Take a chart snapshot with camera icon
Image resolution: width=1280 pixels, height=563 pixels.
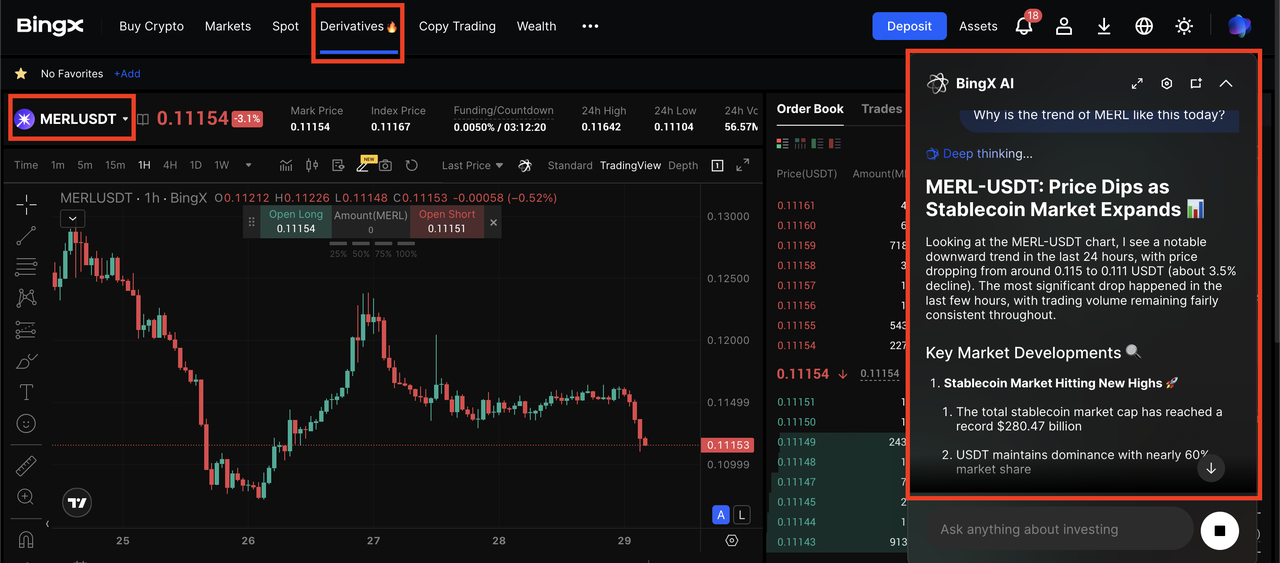click(x=385, y=165)
